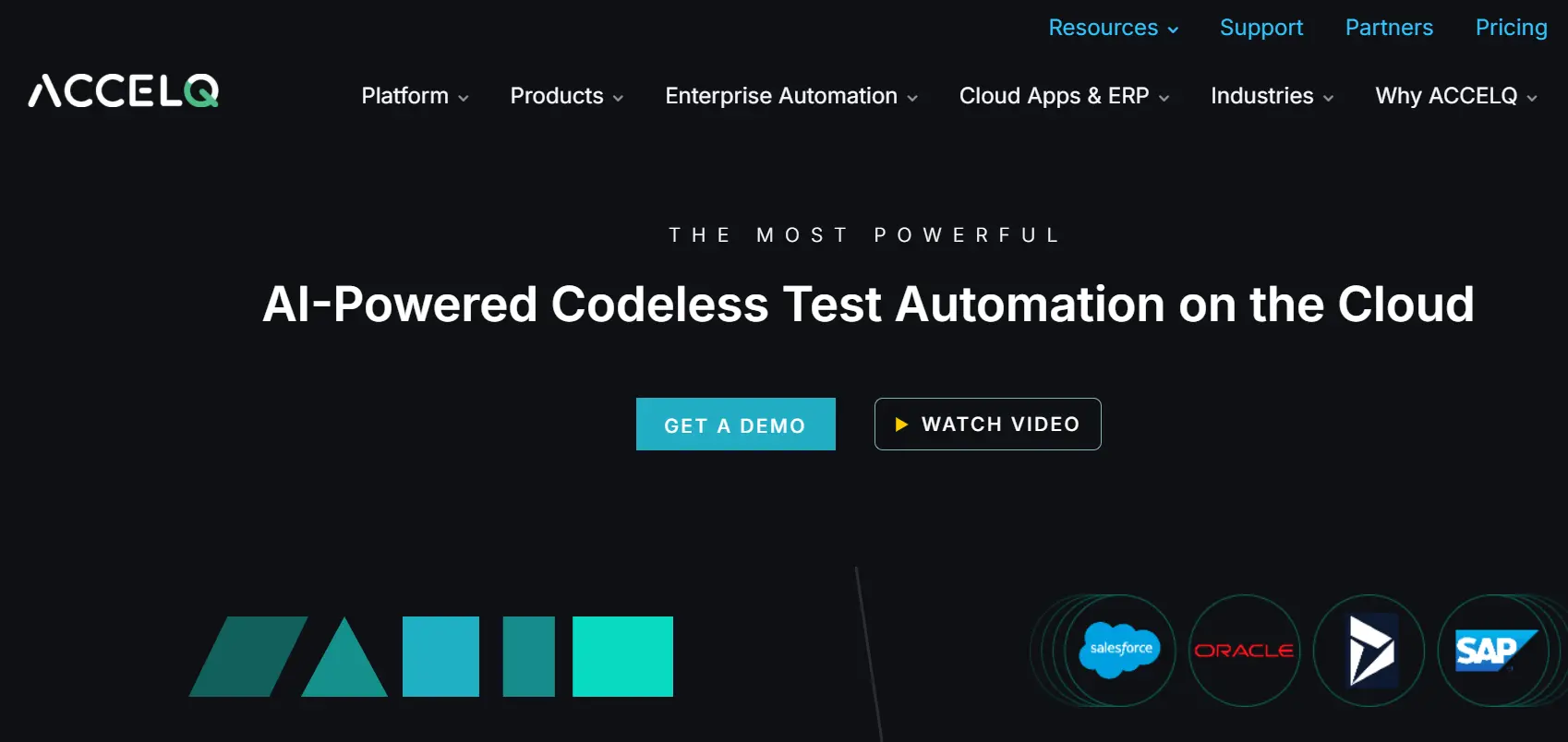Open the Why ACCELQ menu
The image size is (1568, 742).
point(1456,96)
